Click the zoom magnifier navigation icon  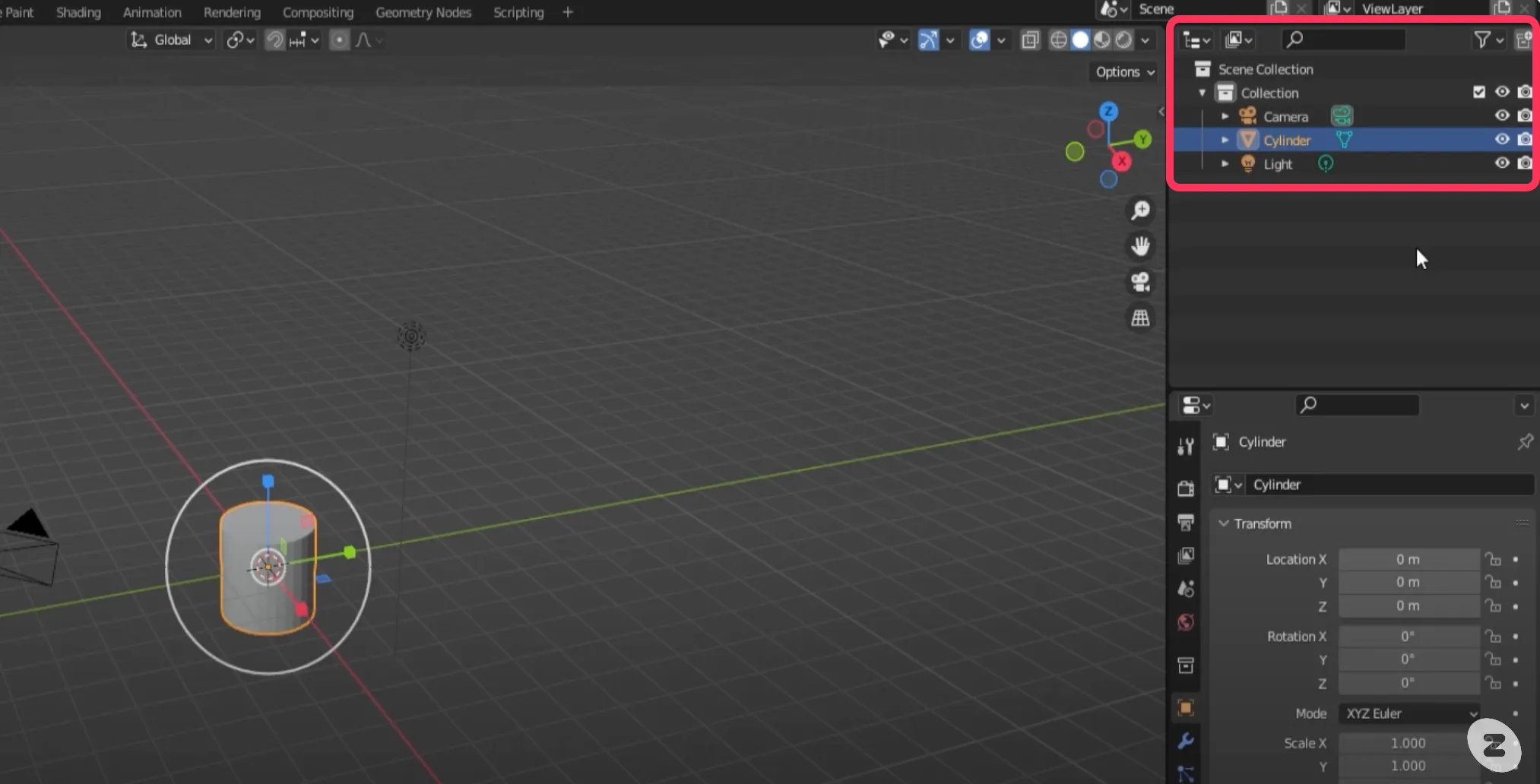[x=1140, y=210]
